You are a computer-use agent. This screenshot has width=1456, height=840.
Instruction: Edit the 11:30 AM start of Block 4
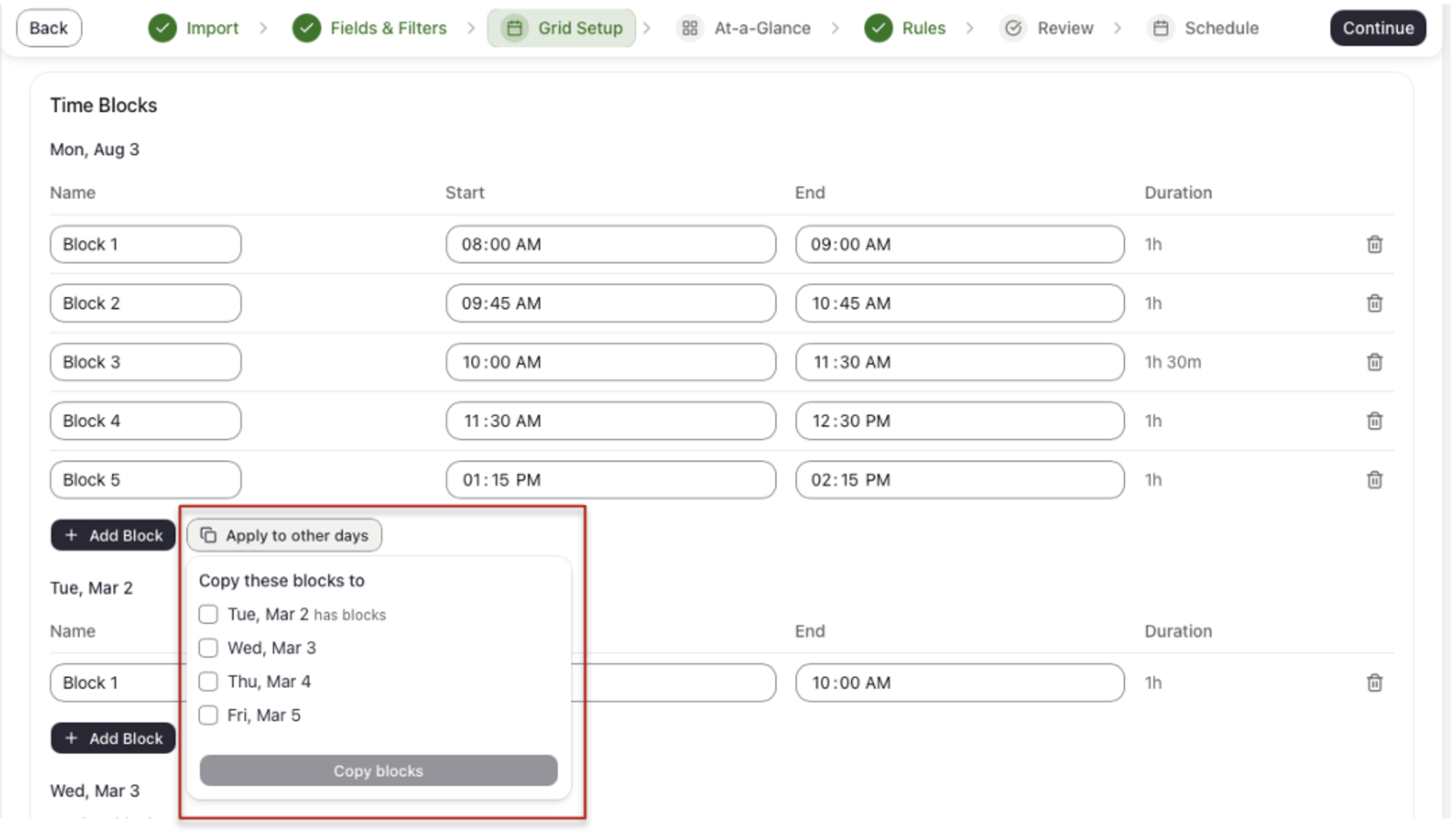(610, 421)
